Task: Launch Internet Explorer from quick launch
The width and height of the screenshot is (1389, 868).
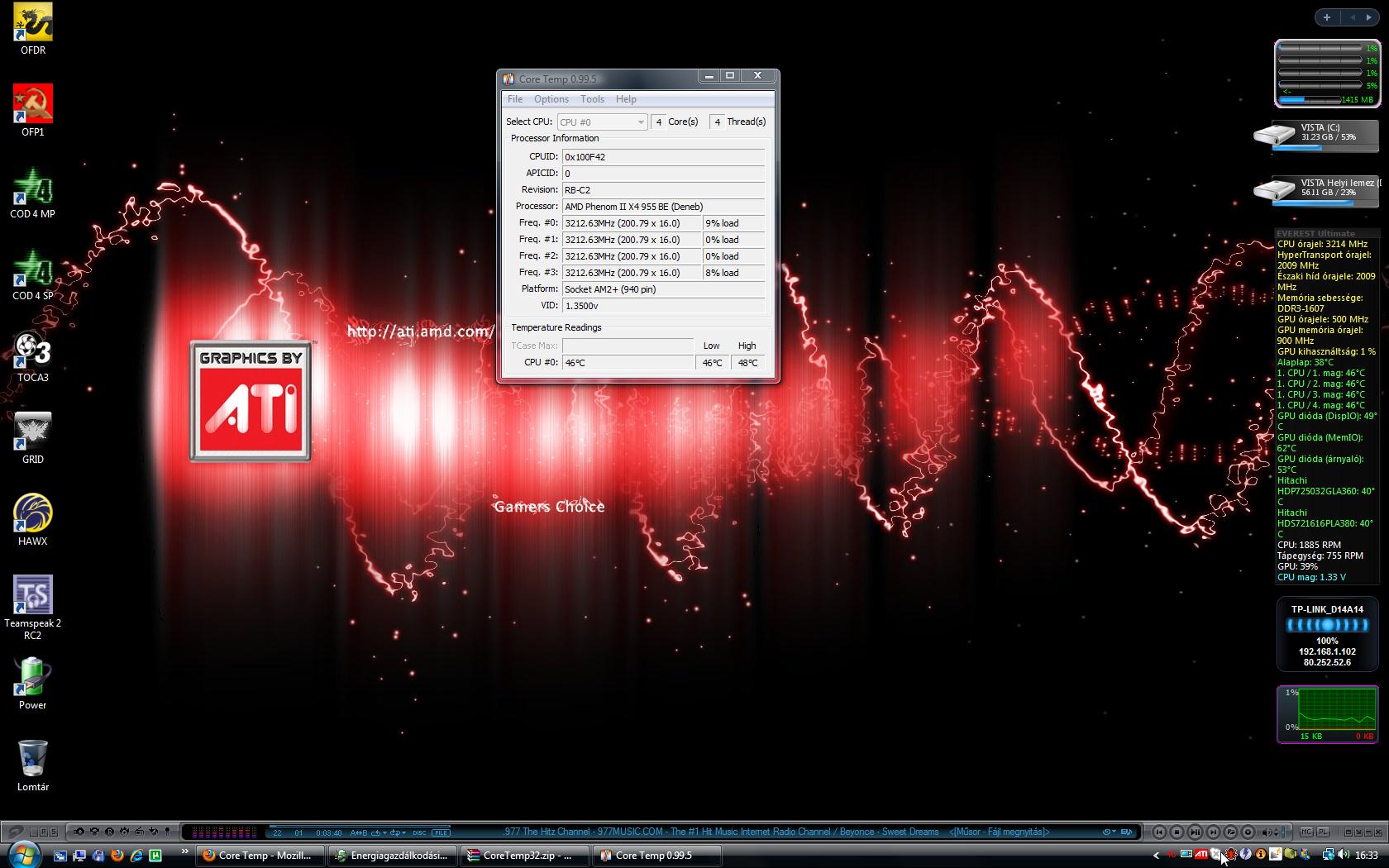Action: (x=136, y=855)
